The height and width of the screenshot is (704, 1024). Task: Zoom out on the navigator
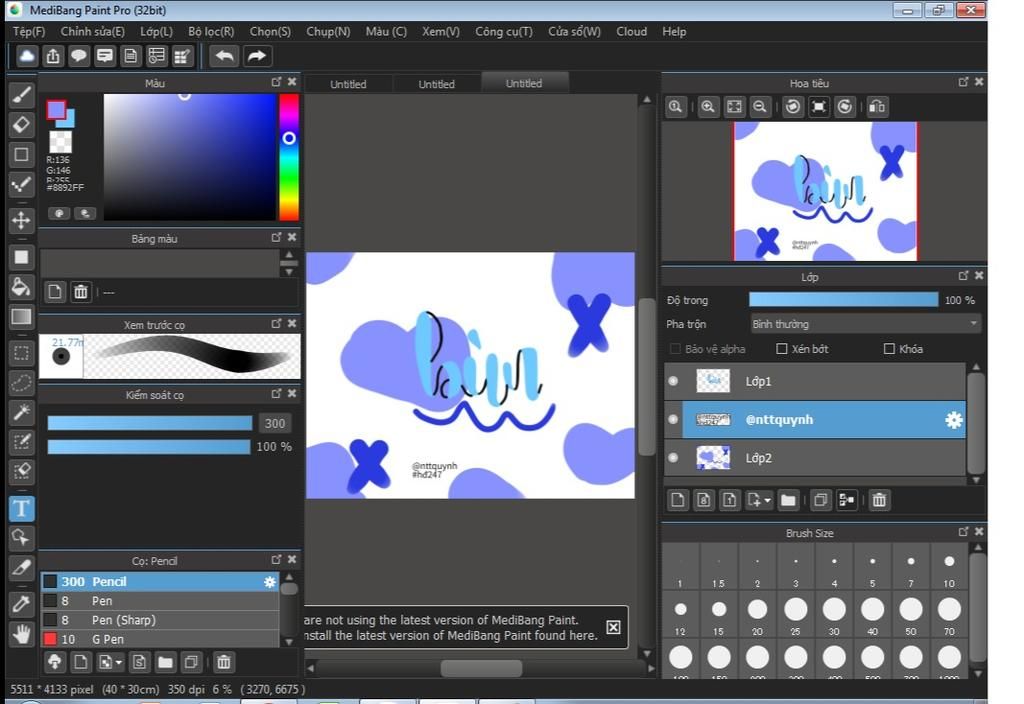760,107
